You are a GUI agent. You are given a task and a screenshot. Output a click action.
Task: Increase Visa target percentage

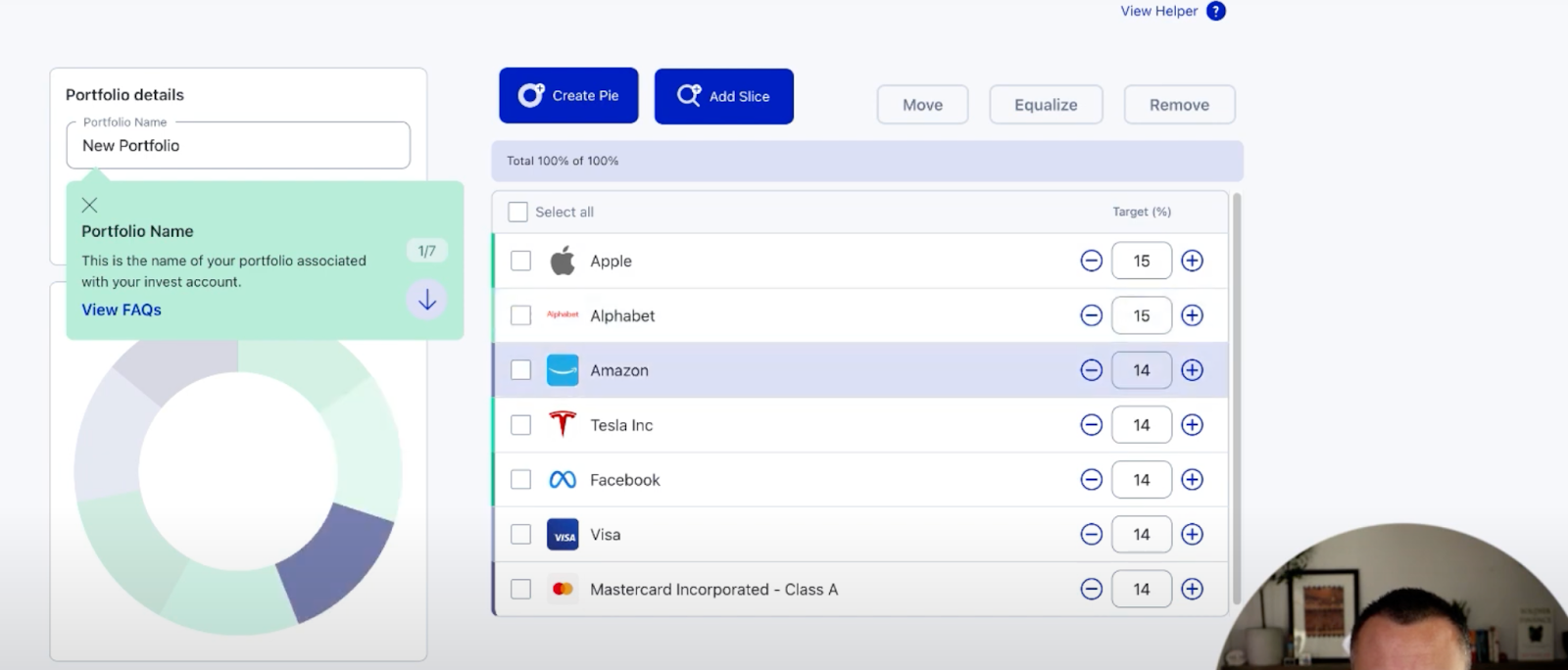click(1192, 535)
